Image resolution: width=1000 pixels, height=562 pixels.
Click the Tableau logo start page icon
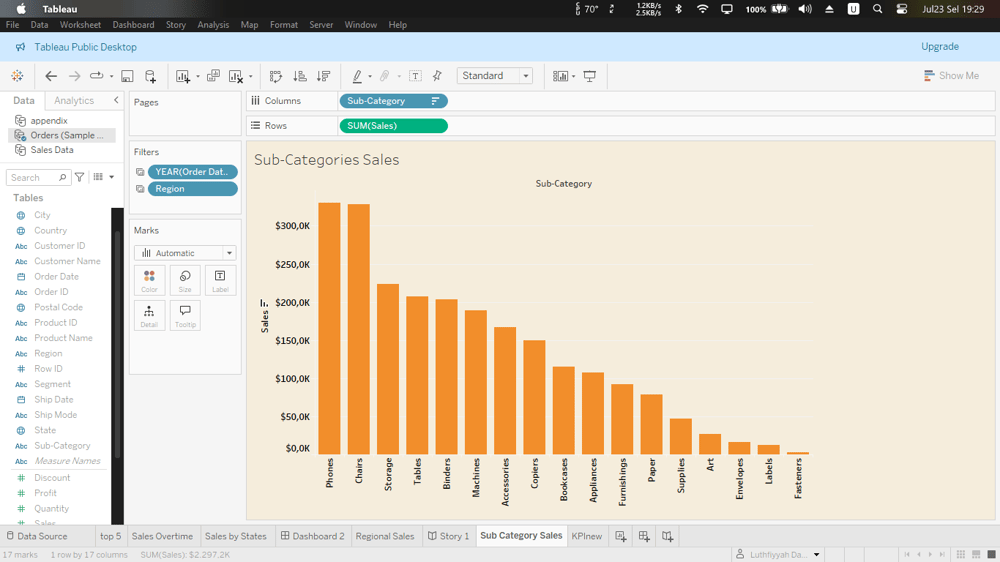coord(17,76)
